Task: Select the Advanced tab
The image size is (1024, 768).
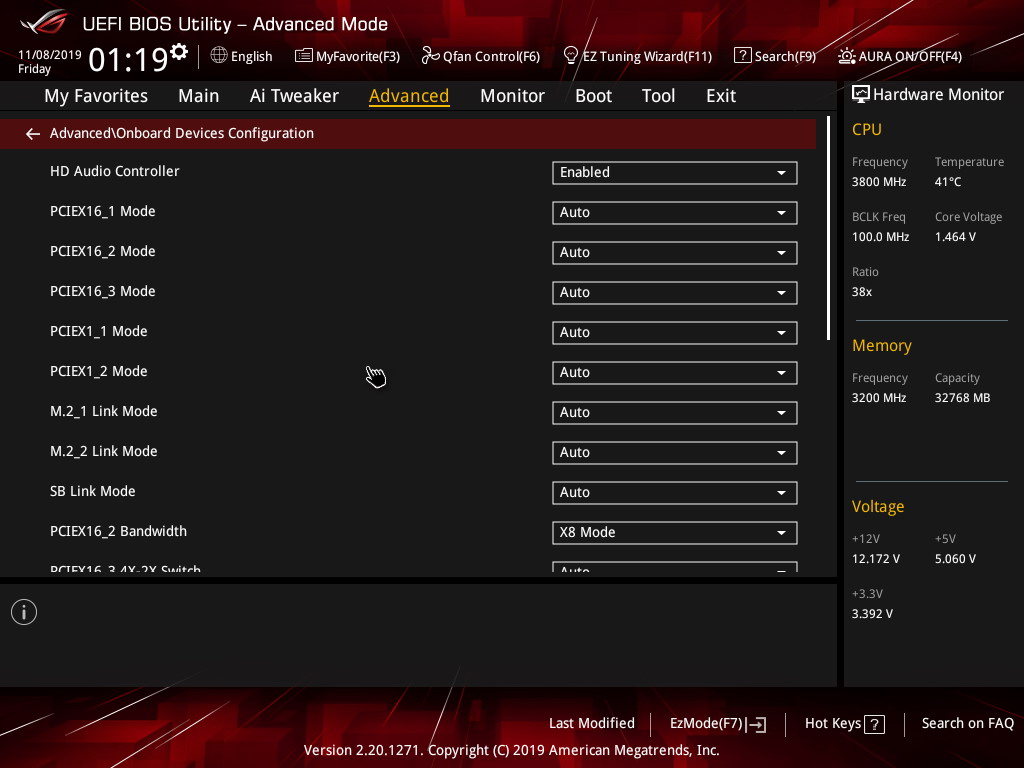Action: 409,96
